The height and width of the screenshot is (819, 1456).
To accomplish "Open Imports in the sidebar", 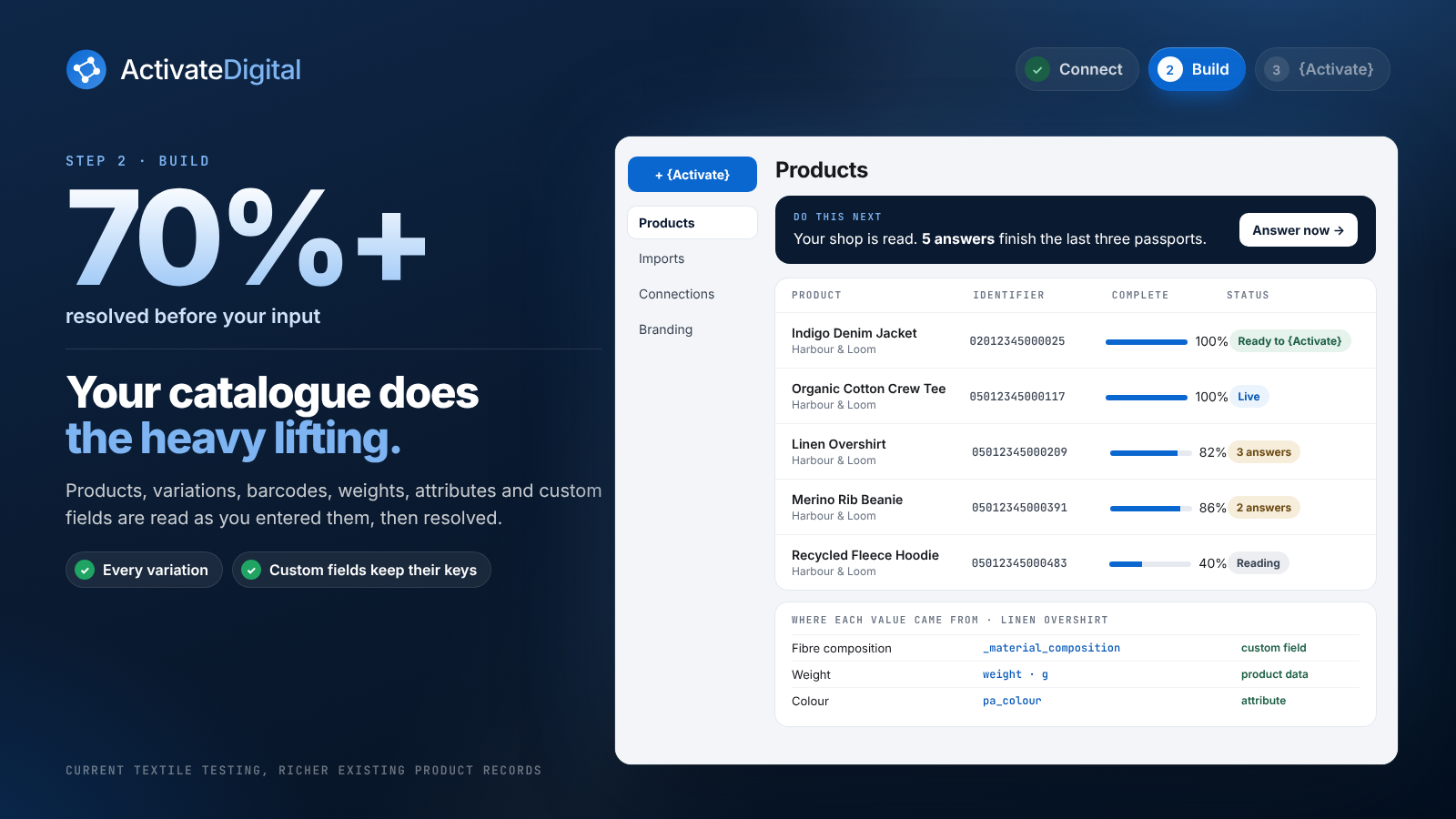I will pyautogui.click(x=693, y=258).
